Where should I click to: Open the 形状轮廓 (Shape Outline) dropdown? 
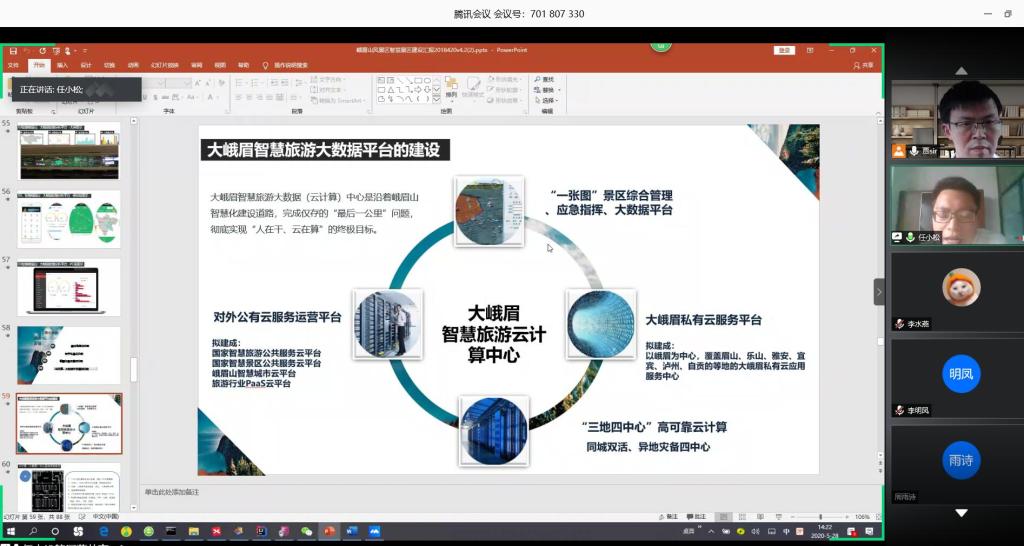pos(505,89)
